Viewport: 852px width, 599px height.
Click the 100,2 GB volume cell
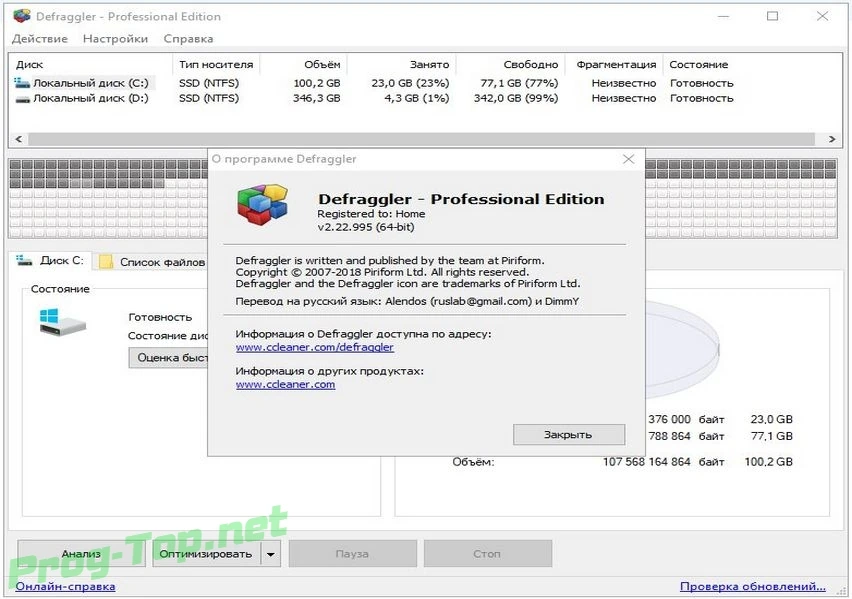tap(317, 83)
